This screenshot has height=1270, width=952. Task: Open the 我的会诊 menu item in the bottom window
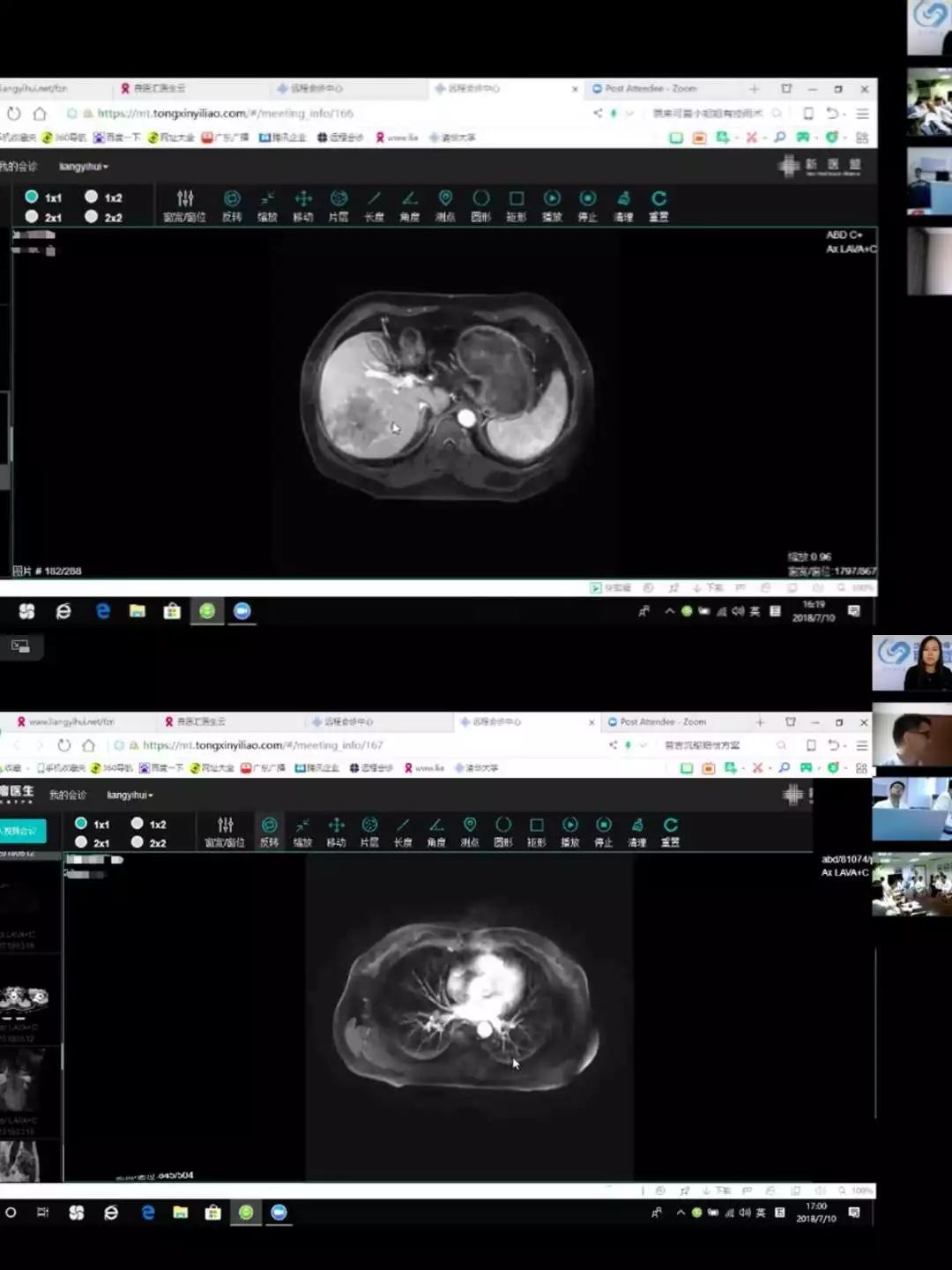[x=67, y=796]
